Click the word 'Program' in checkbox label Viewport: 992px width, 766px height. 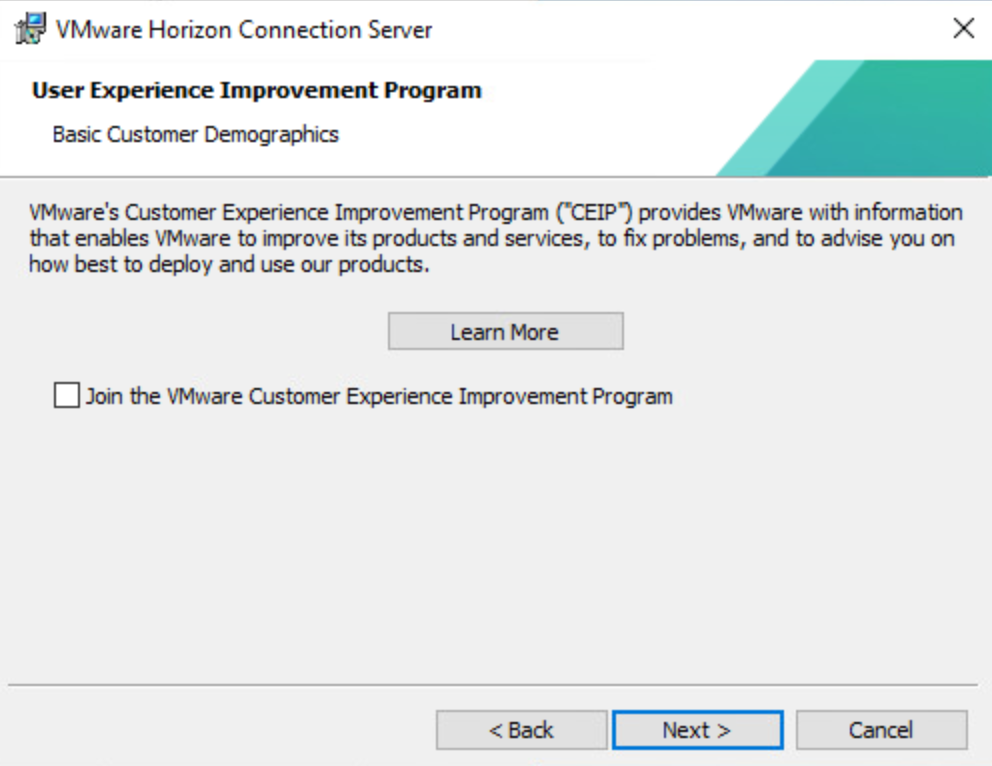(632, 396)
